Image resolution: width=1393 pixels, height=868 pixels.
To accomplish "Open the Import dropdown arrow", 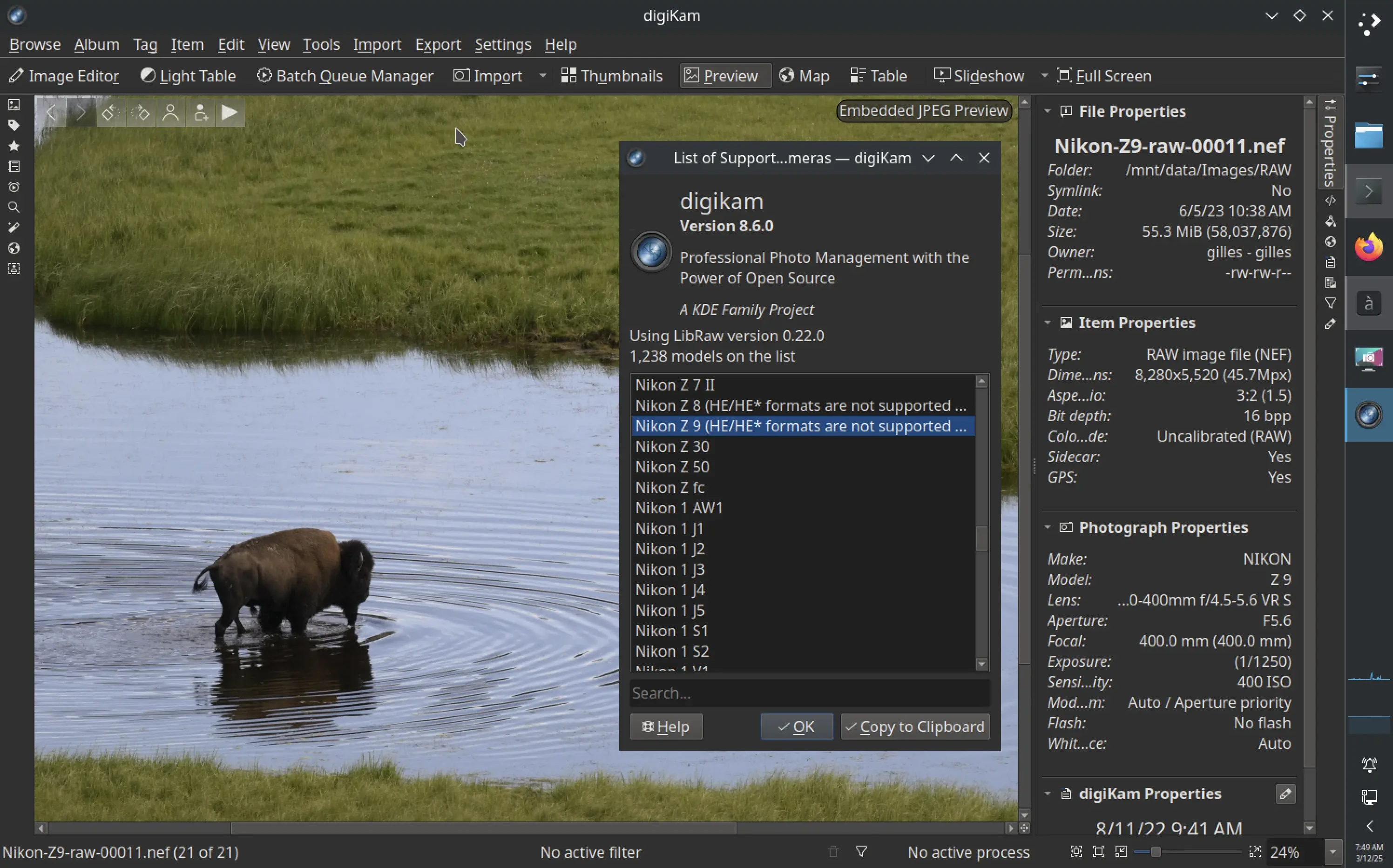I will pos(542,75).
